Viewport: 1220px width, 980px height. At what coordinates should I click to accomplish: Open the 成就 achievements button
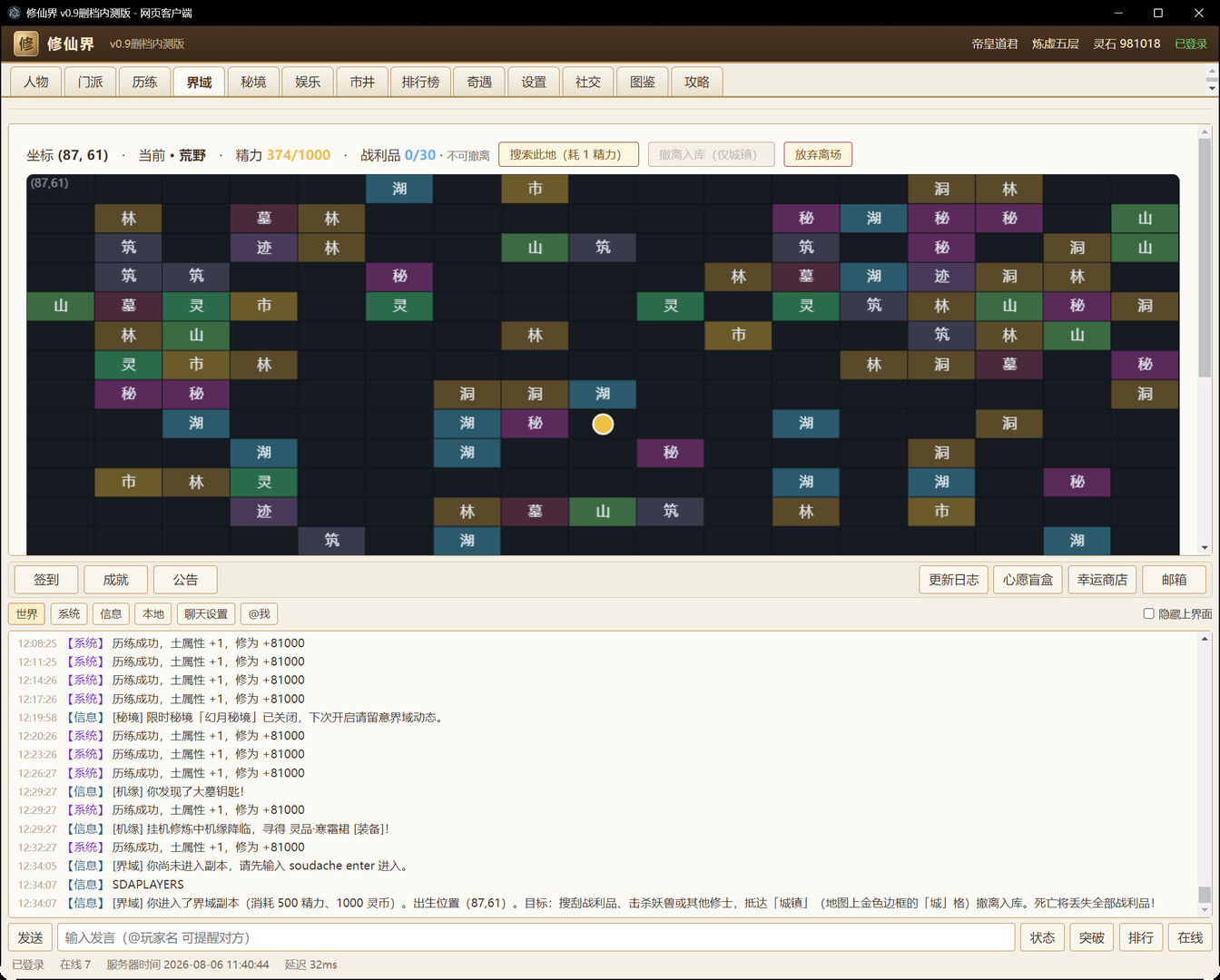pos(116,580)
